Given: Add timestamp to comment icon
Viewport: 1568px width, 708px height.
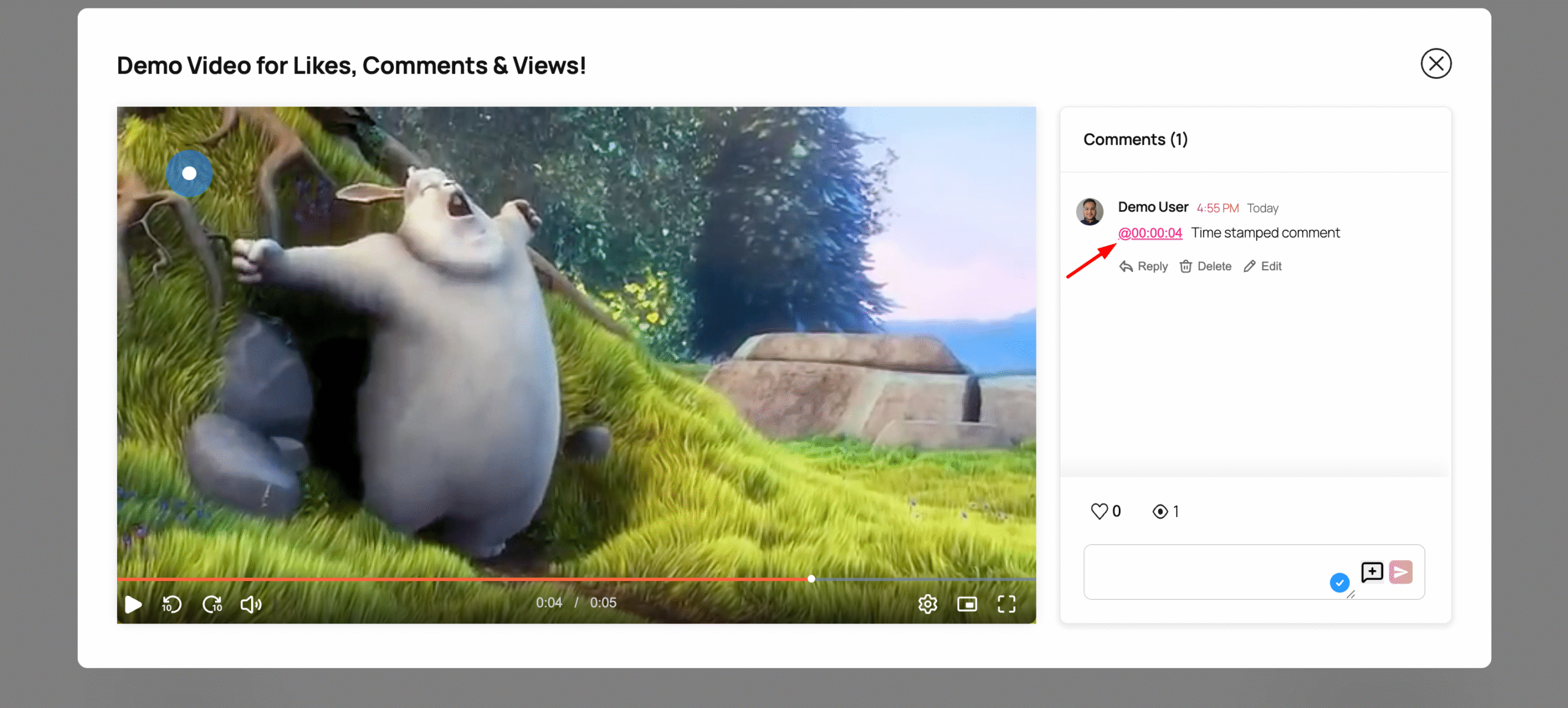Looking at the screenshot, I should coord(1372,572).
